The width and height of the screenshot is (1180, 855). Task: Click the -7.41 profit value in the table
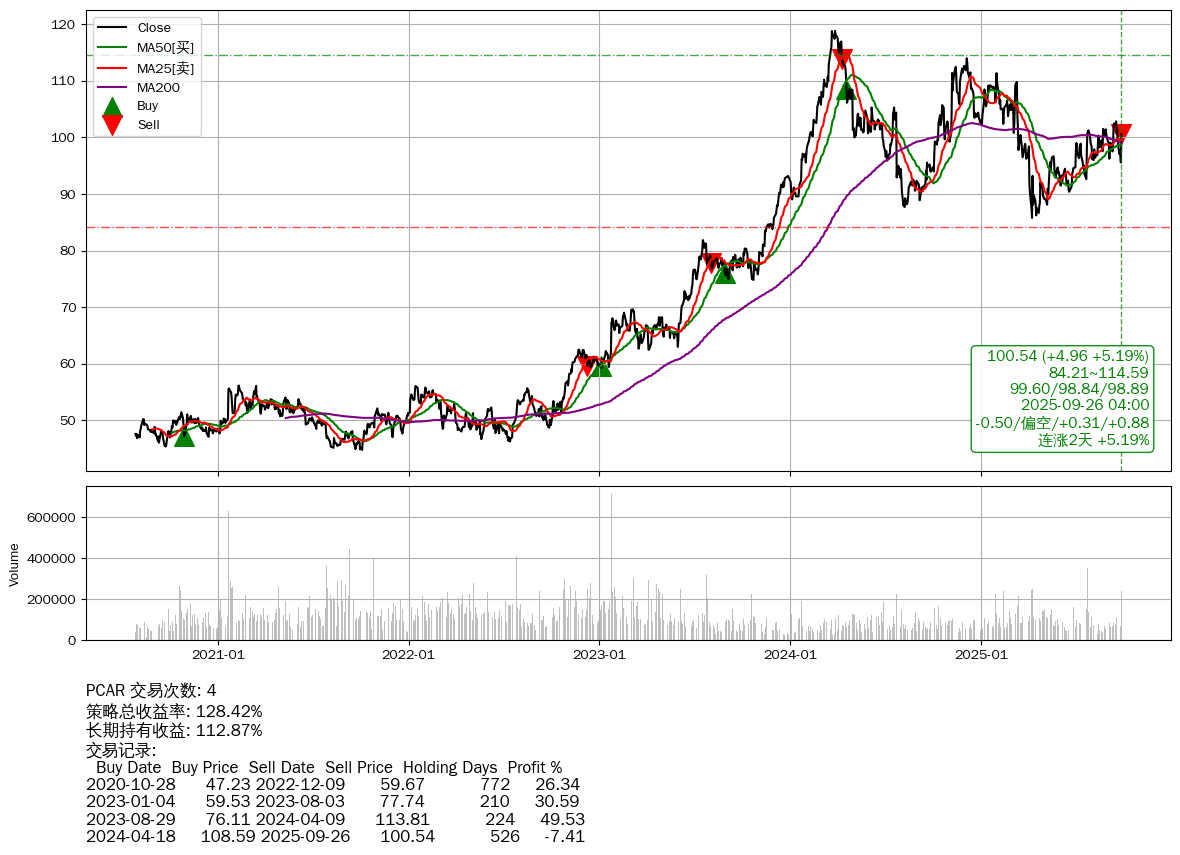(564, 836)
